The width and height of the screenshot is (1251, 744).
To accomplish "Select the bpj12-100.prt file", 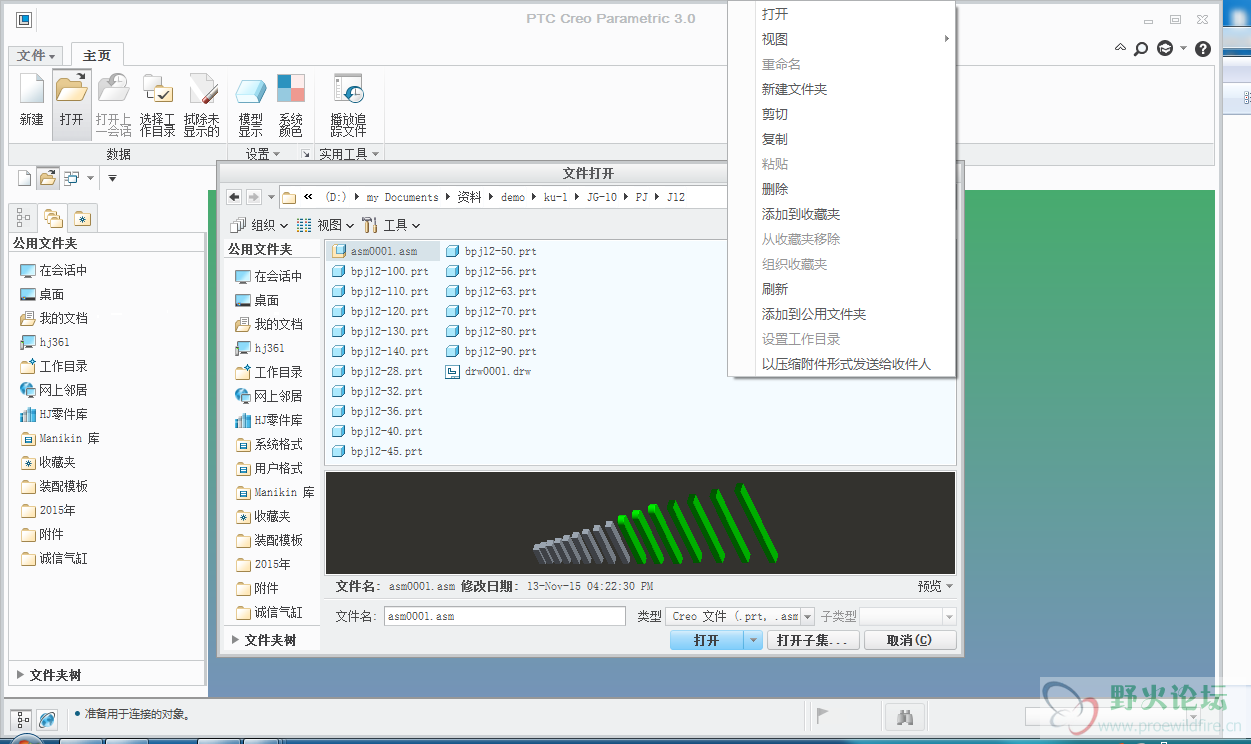I will point(381,271).
